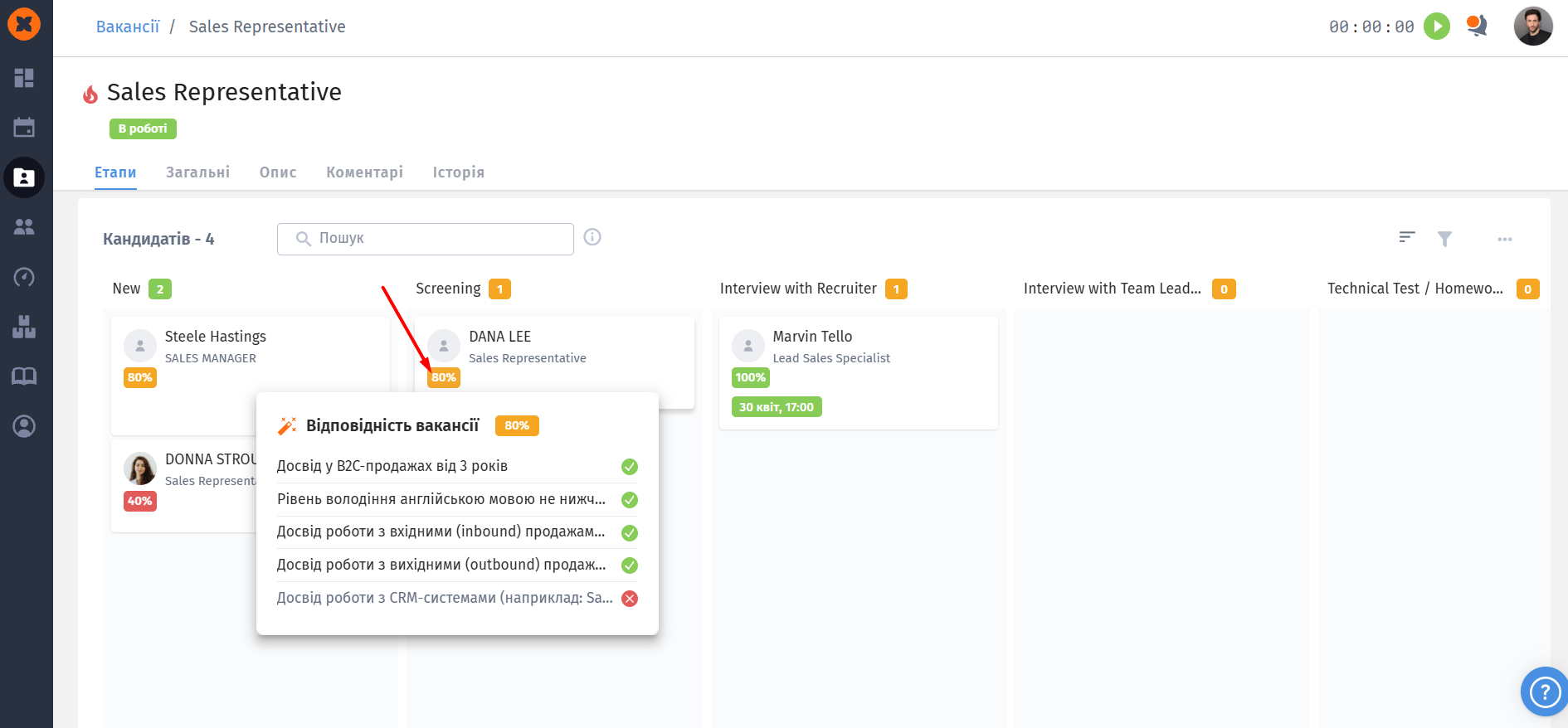Start the timer with the green play button
The image size is (1568, 728).
click(x=1436, y=27)
